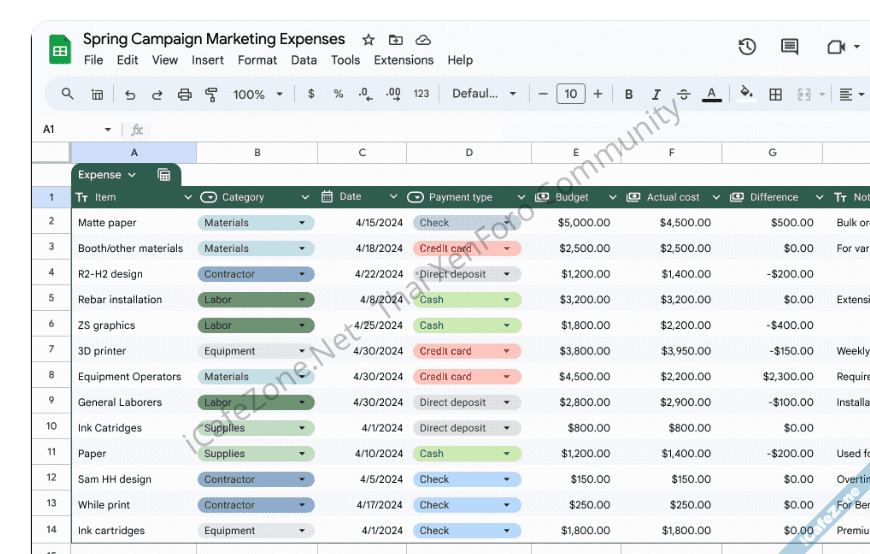Toggle bold formatting
This screenshot has height=554, width=870.
(x=629, y=94)
